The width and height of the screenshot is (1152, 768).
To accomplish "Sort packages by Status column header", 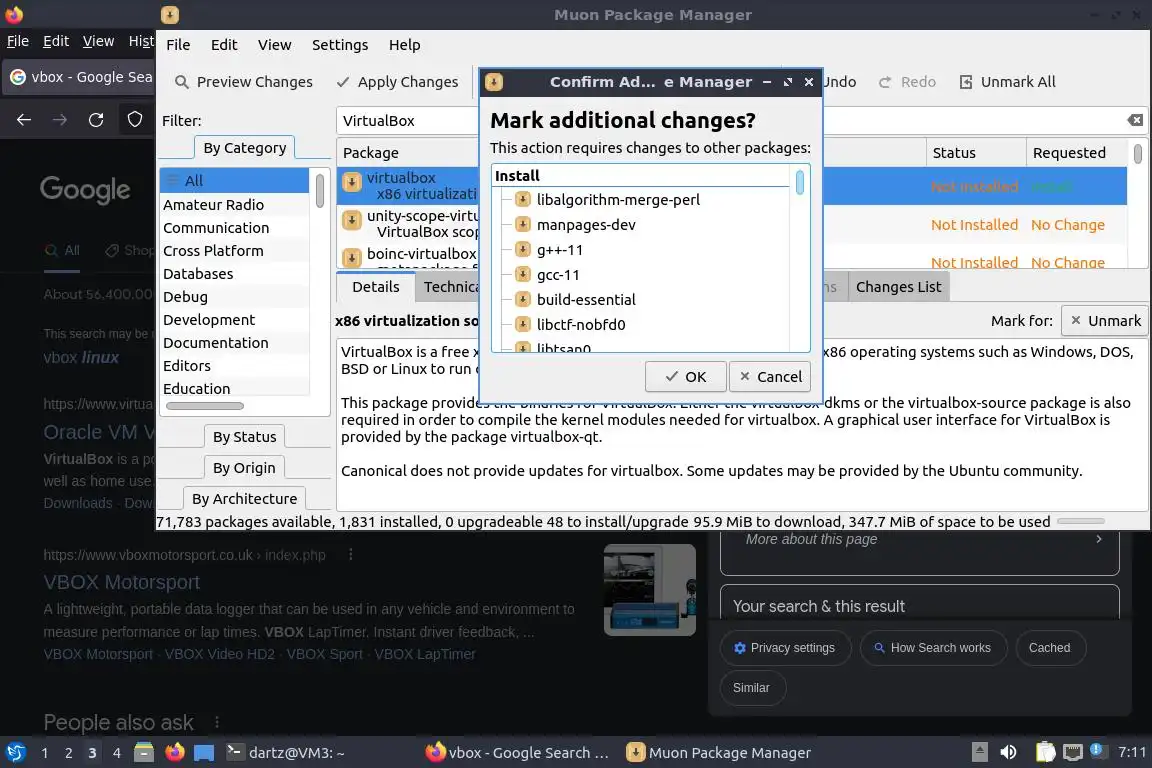I will coord(976,153).
